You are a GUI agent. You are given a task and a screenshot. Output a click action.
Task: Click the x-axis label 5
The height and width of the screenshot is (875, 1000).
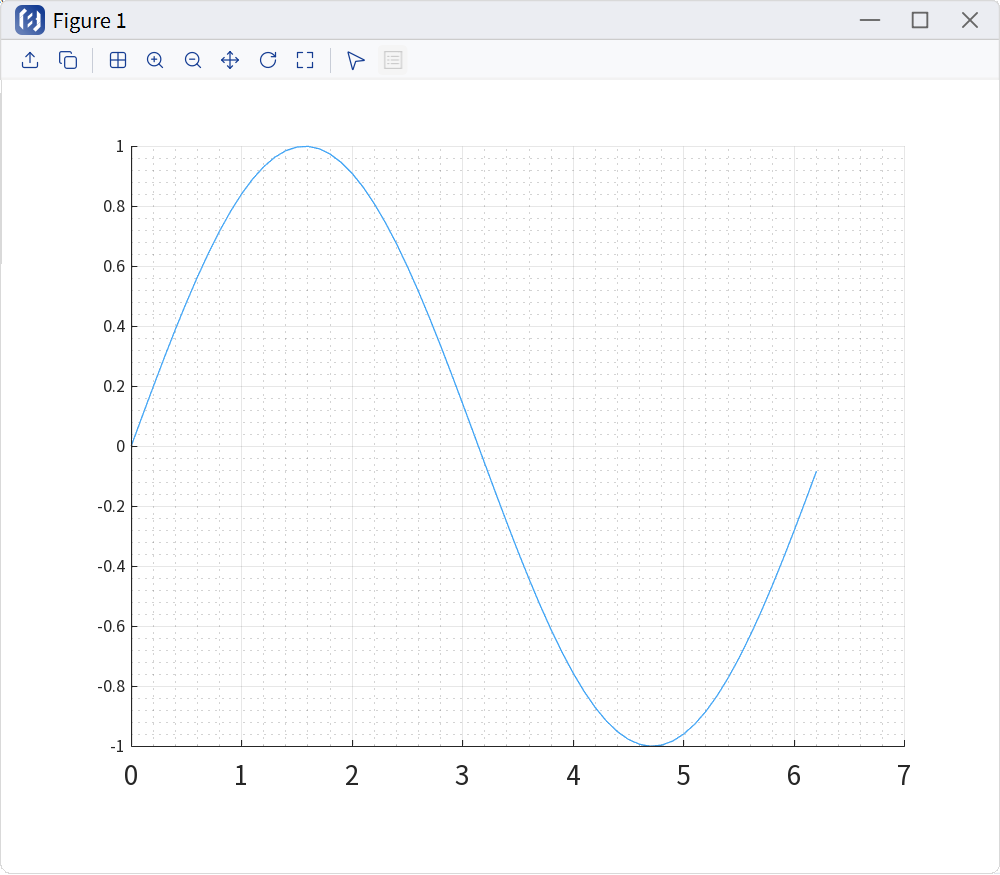[x=683, y=776]
